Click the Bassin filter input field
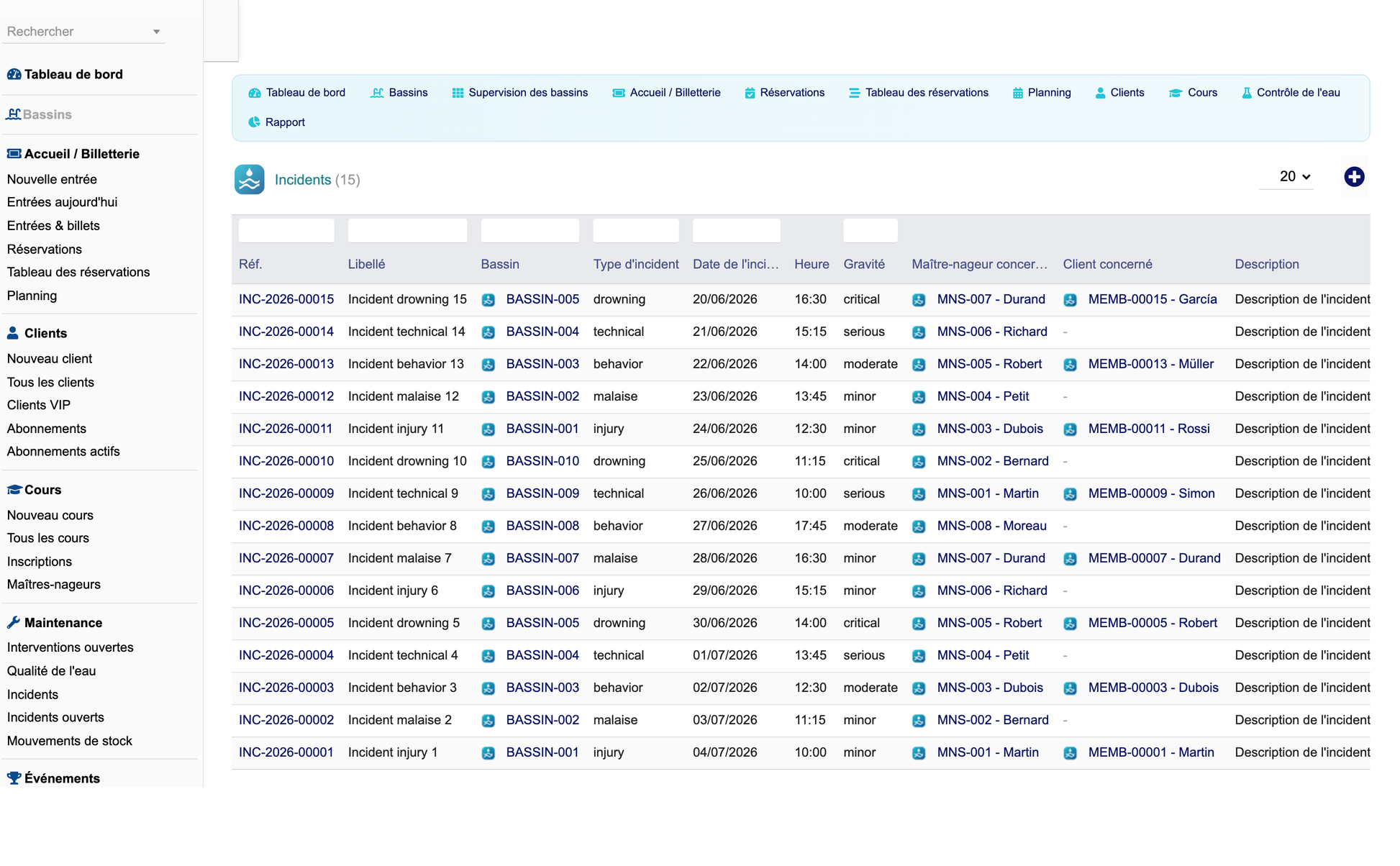Image resolution: width=1400 pixels, height=866 pixels. pyautogui.click(x=530, y=230)
